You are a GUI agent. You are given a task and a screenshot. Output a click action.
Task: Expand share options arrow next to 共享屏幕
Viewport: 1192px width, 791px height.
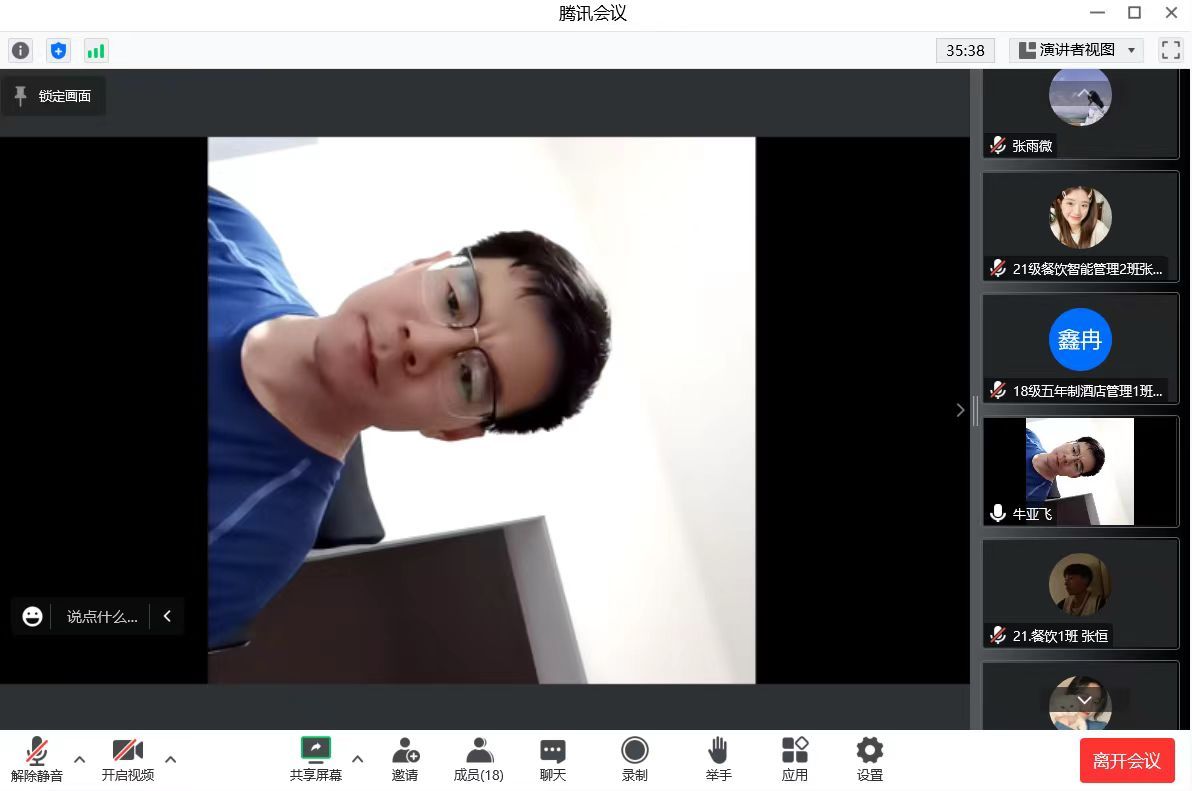[x=357, y=759]
